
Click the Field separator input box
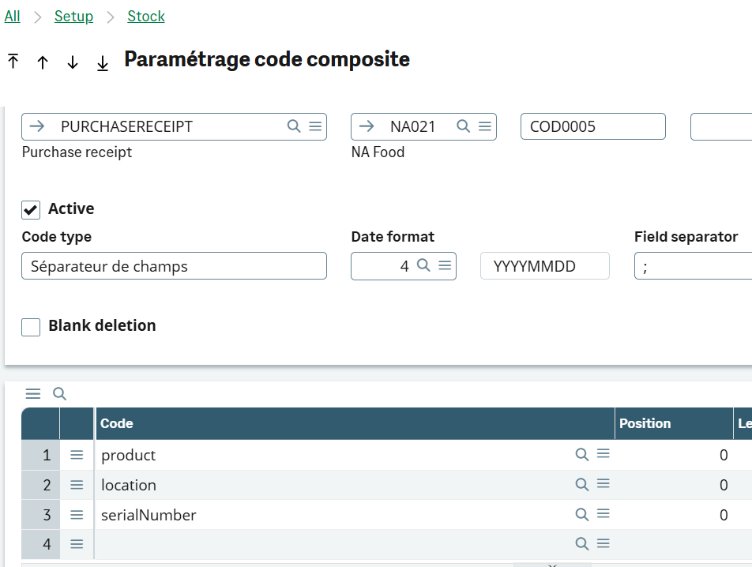tap(692, 266)
